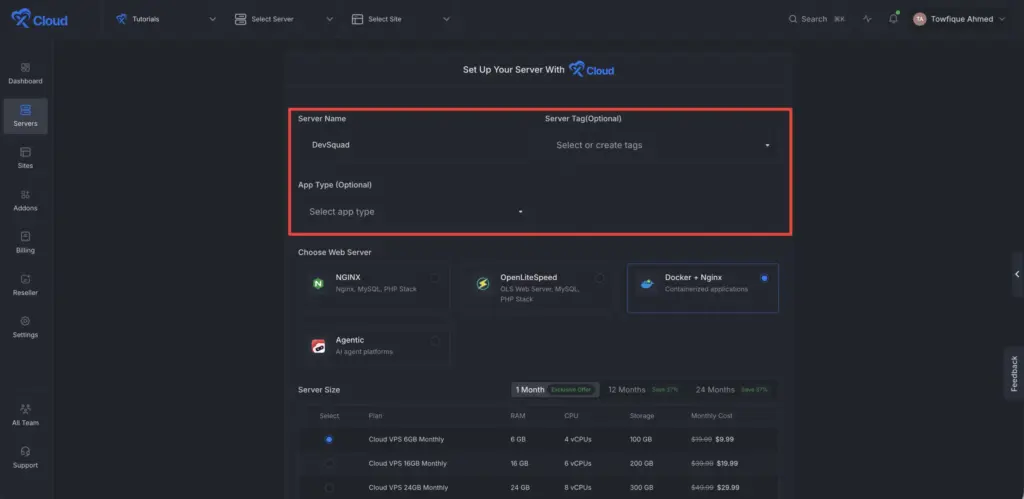
Task: Open the Billing sidebar section
Action: coord(25,242)
